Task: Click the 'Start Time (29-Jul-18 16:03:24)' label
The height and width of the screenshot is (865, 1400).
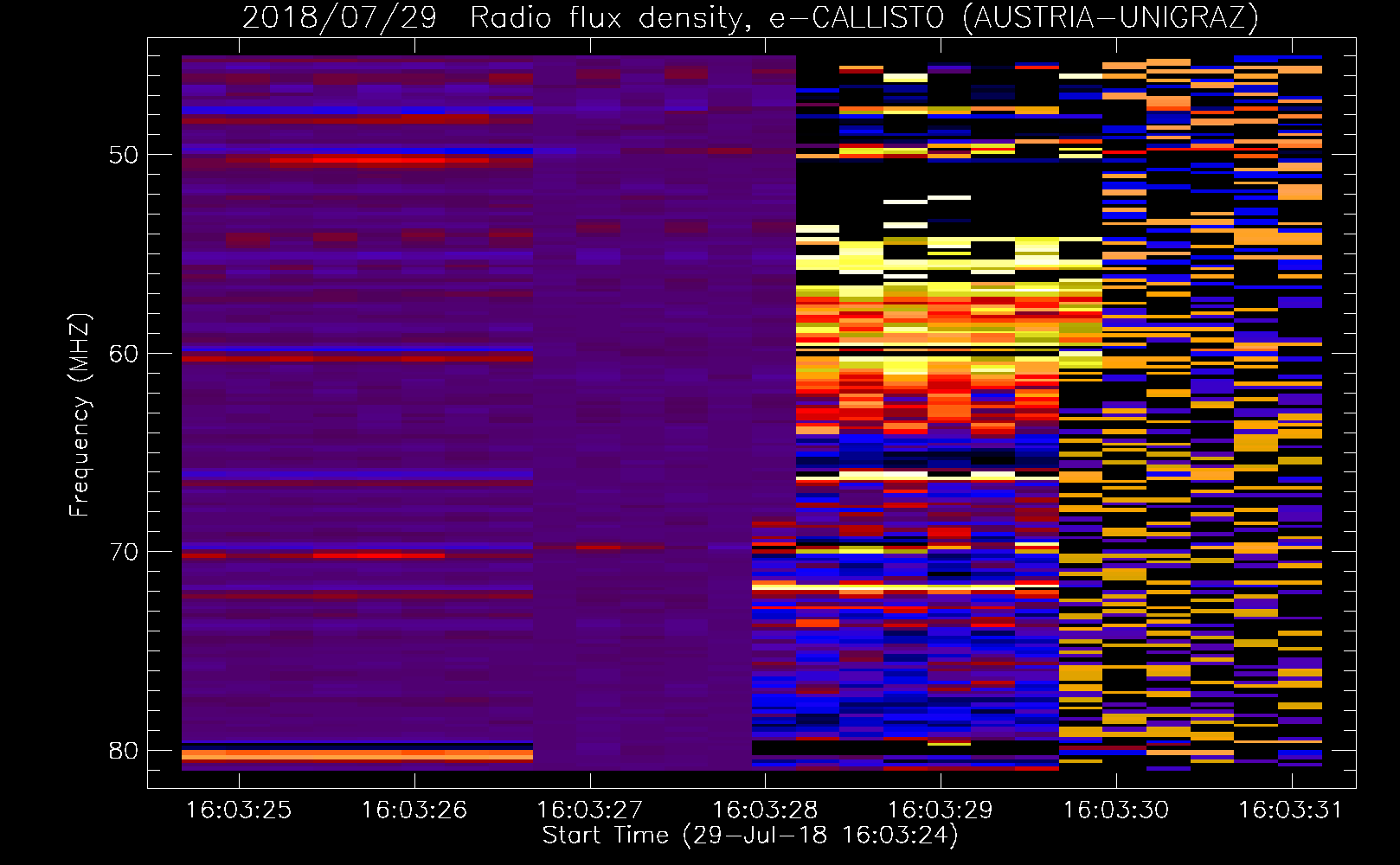Action: (750, 836)
